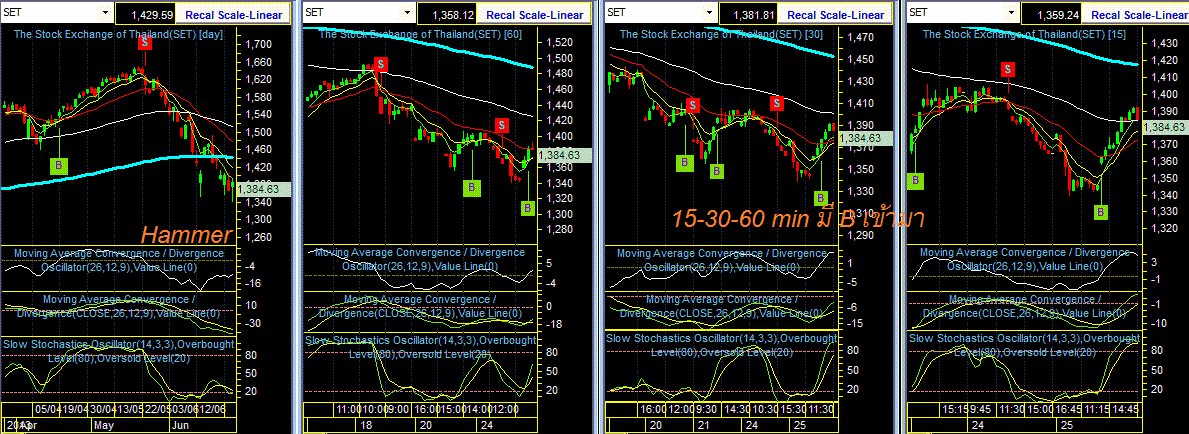Click the Slow Stochastics Oscillator label in the 15-minute chart
The height and width of the screenshot is (434, 1189).
point(1024,345)
